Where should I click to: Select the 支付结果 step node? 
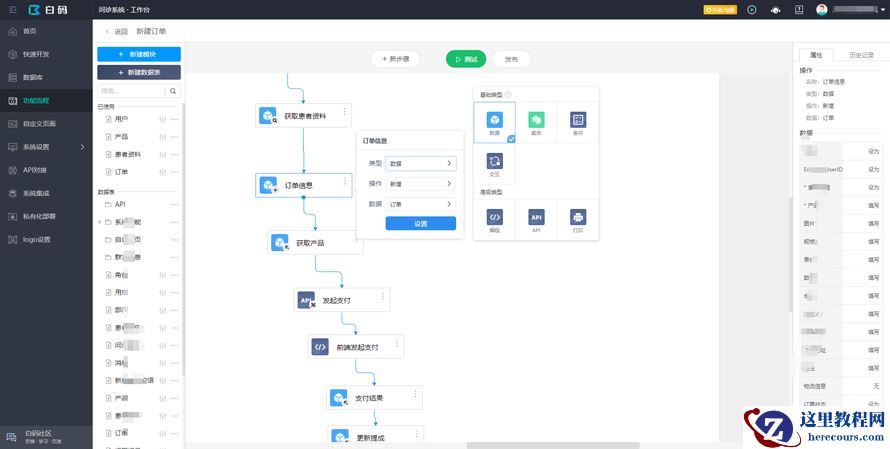click(x=375, y=398)
